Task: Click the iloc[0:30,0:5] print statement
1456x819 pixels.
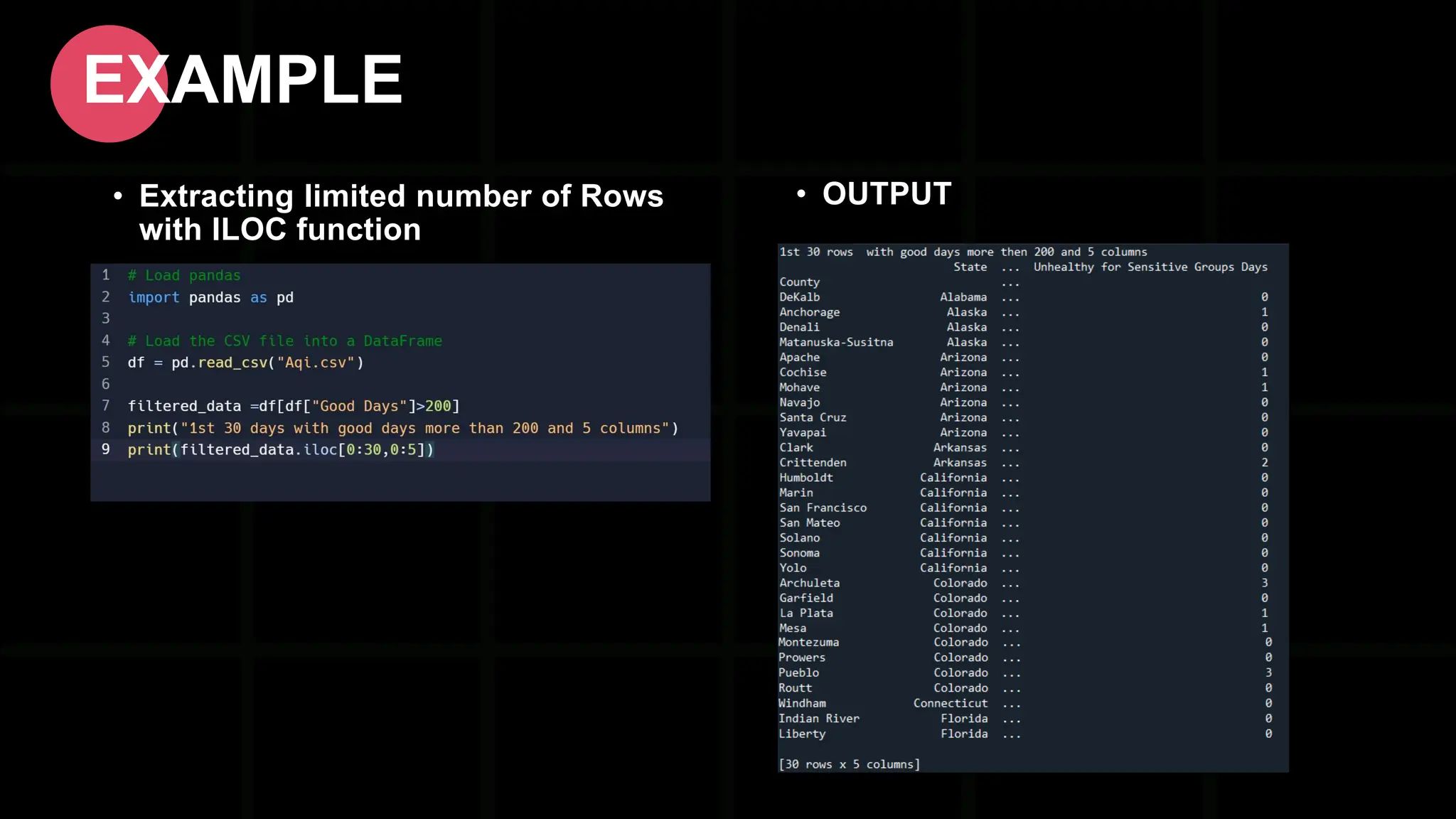Action: pos(280,449)
